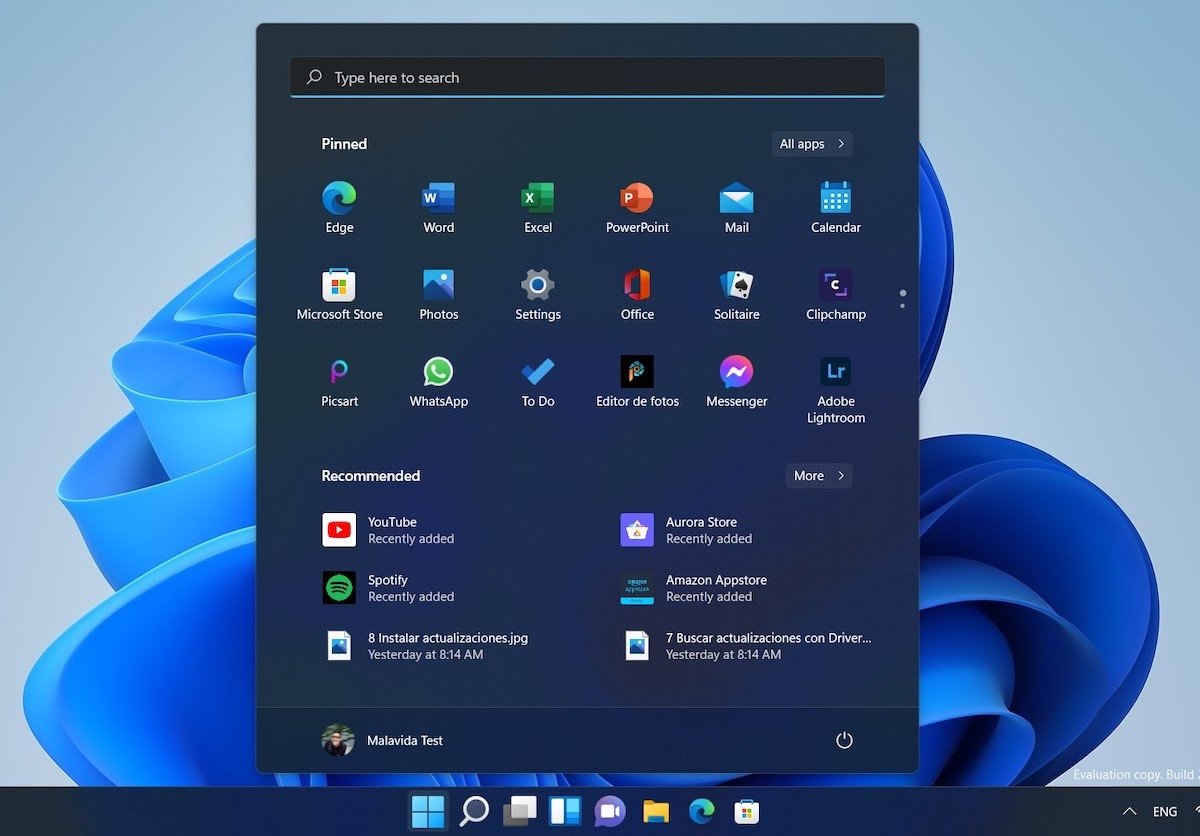Open the Settings gear app
1200x836 pixels.
click(538, 294)
